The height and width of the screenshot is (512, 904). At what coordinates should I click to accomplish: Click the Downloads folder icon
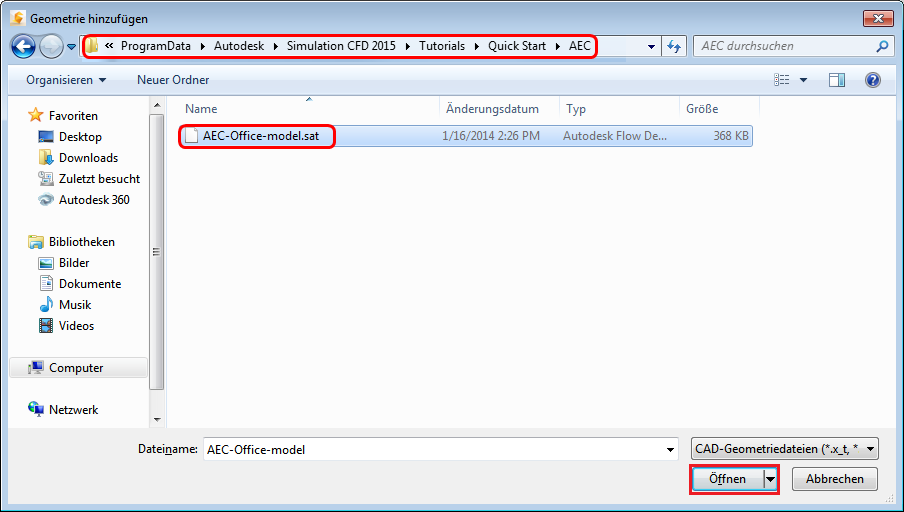click(46, 157)
